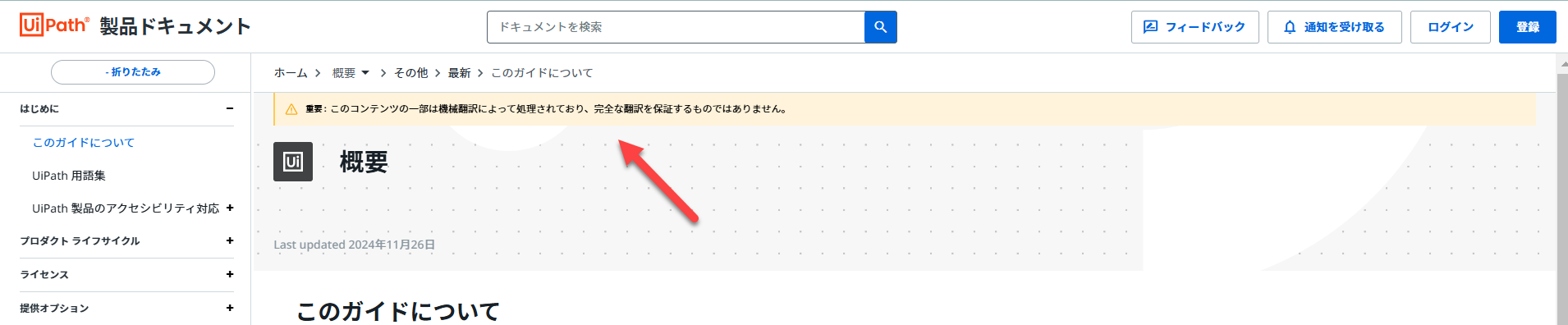Expand the プロダクト ライフサイクル section
This screenshot has height=325, width=1568.
[230, 240]
